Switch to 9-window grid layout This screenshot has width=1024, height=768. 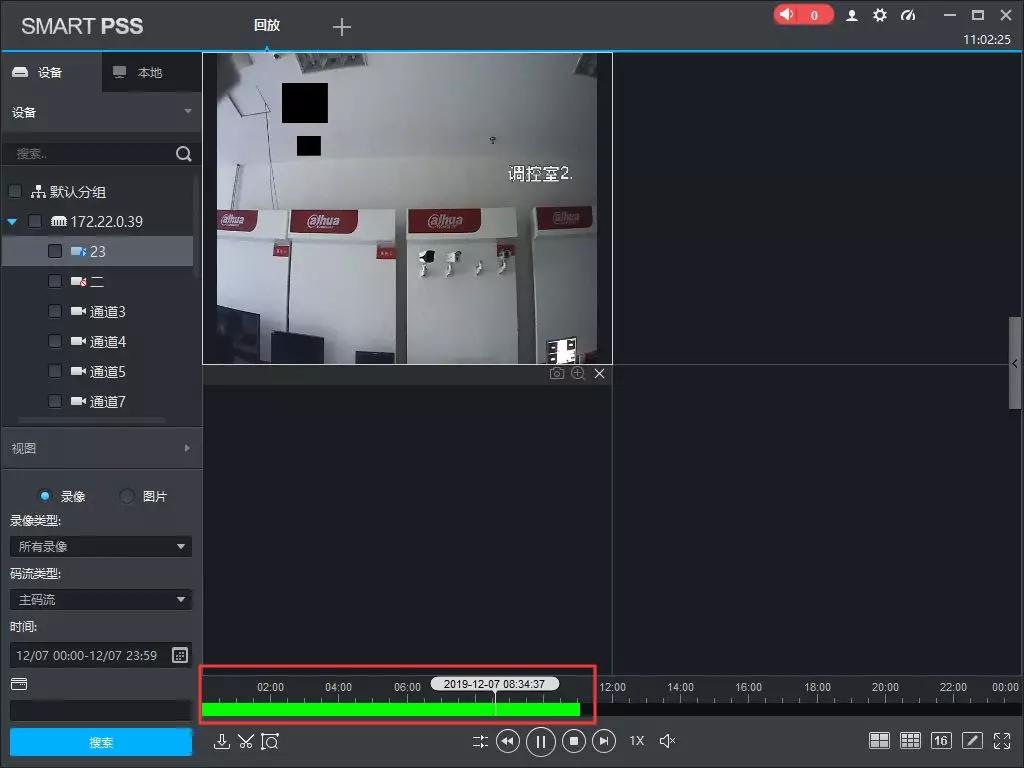(x=910, y=740)
